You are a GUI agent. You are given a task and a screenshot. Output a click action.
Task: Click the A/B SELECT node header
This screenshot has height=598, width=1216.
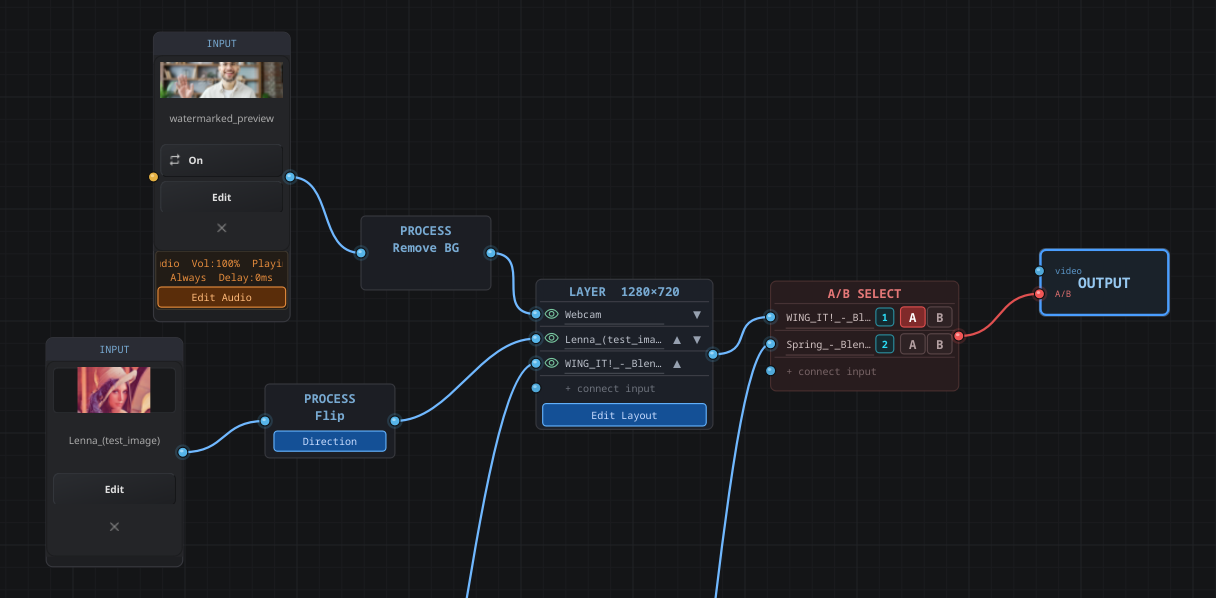pos(864,294)
